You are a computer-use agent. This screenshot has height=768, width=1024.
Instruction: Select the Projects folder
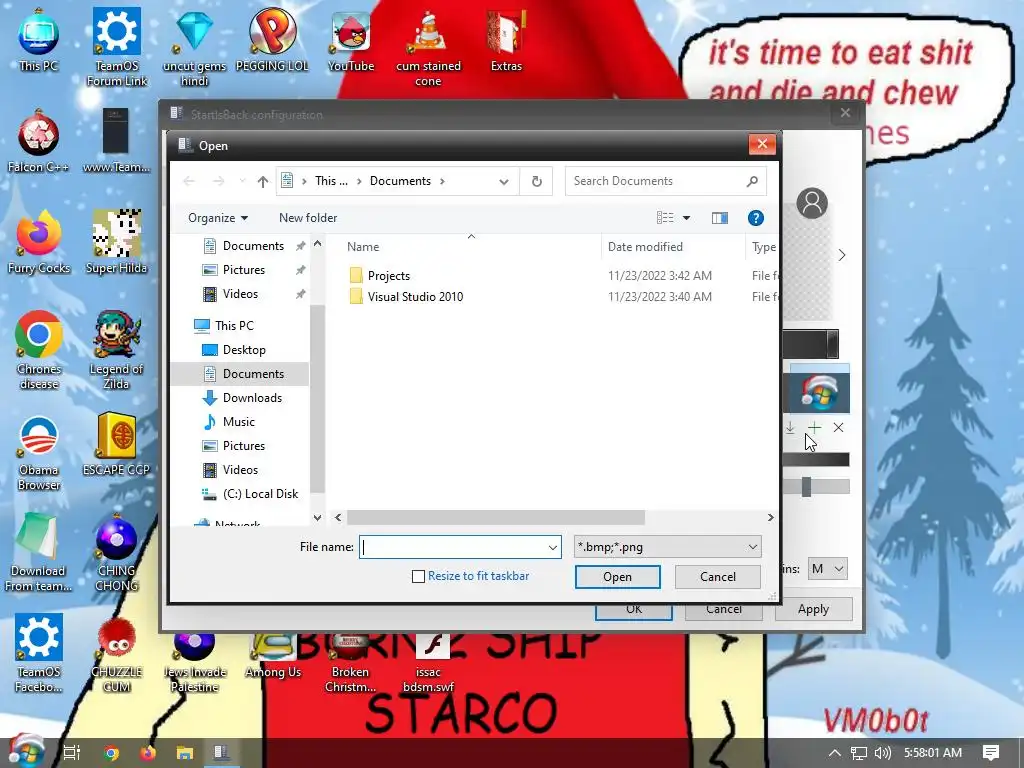tap(389, 276)
